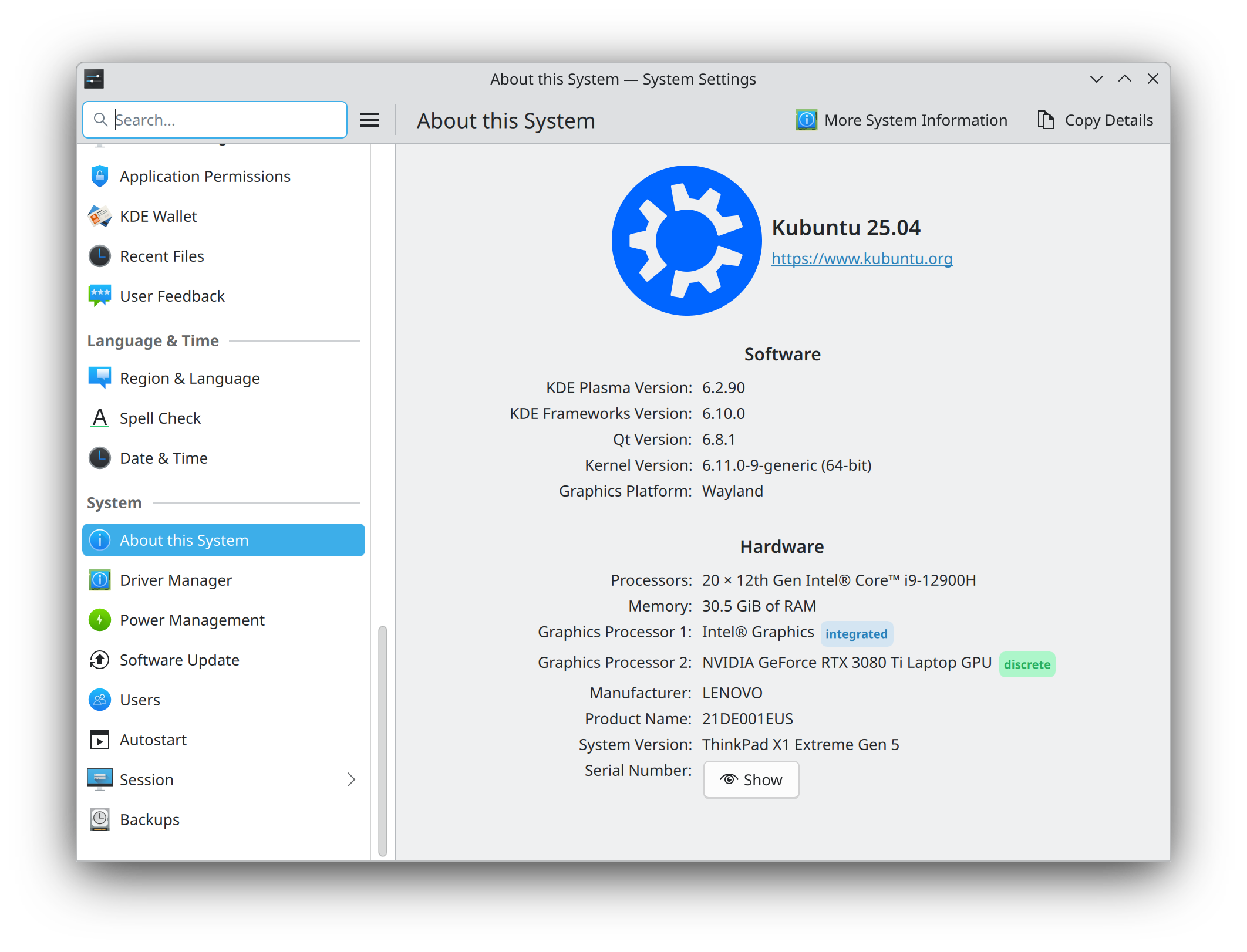
Task: Open the Session monitor icon
Action: tap(100, 779)
